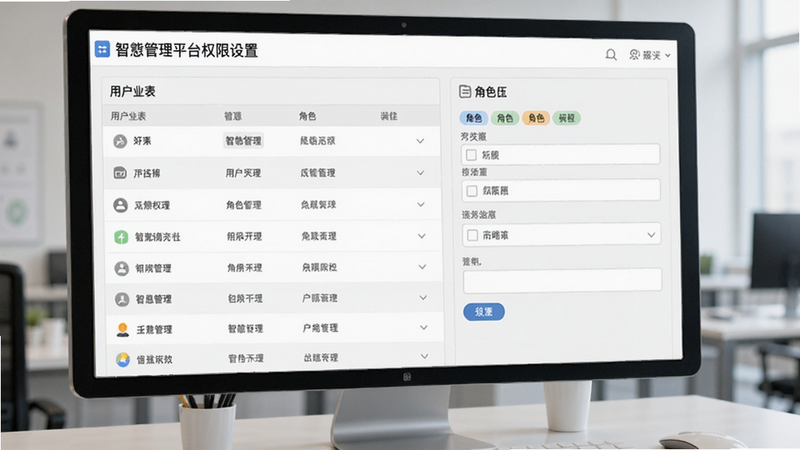Click the document icon next to 角色 panel title
The height and width of the screenshot is (450, 800).
coord(465,91)
